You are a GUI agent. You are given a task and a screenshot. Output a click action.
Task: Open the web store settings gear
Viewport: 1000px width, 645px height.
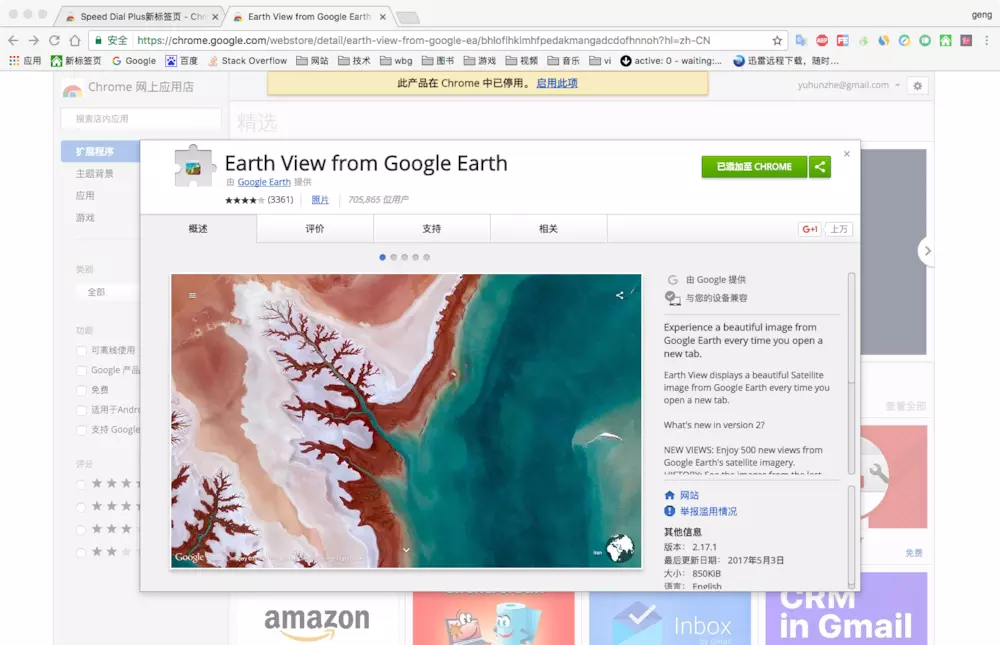coord(918,85)
